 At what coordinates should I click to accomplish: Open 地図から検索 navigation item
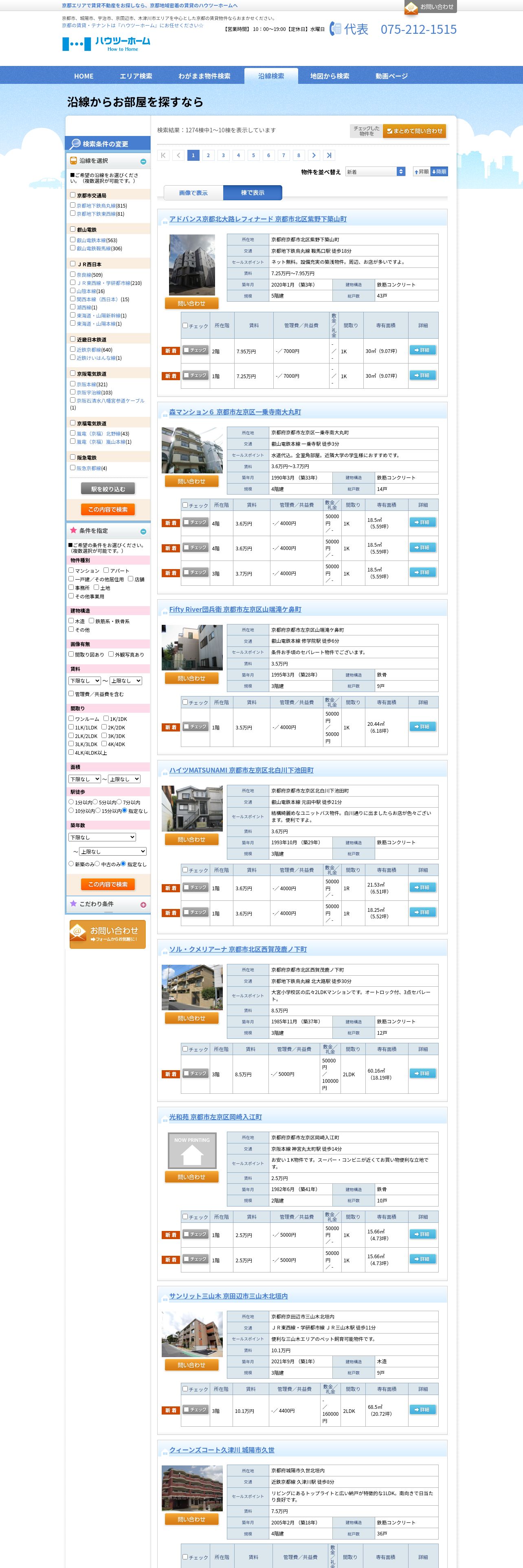point(330,76)
